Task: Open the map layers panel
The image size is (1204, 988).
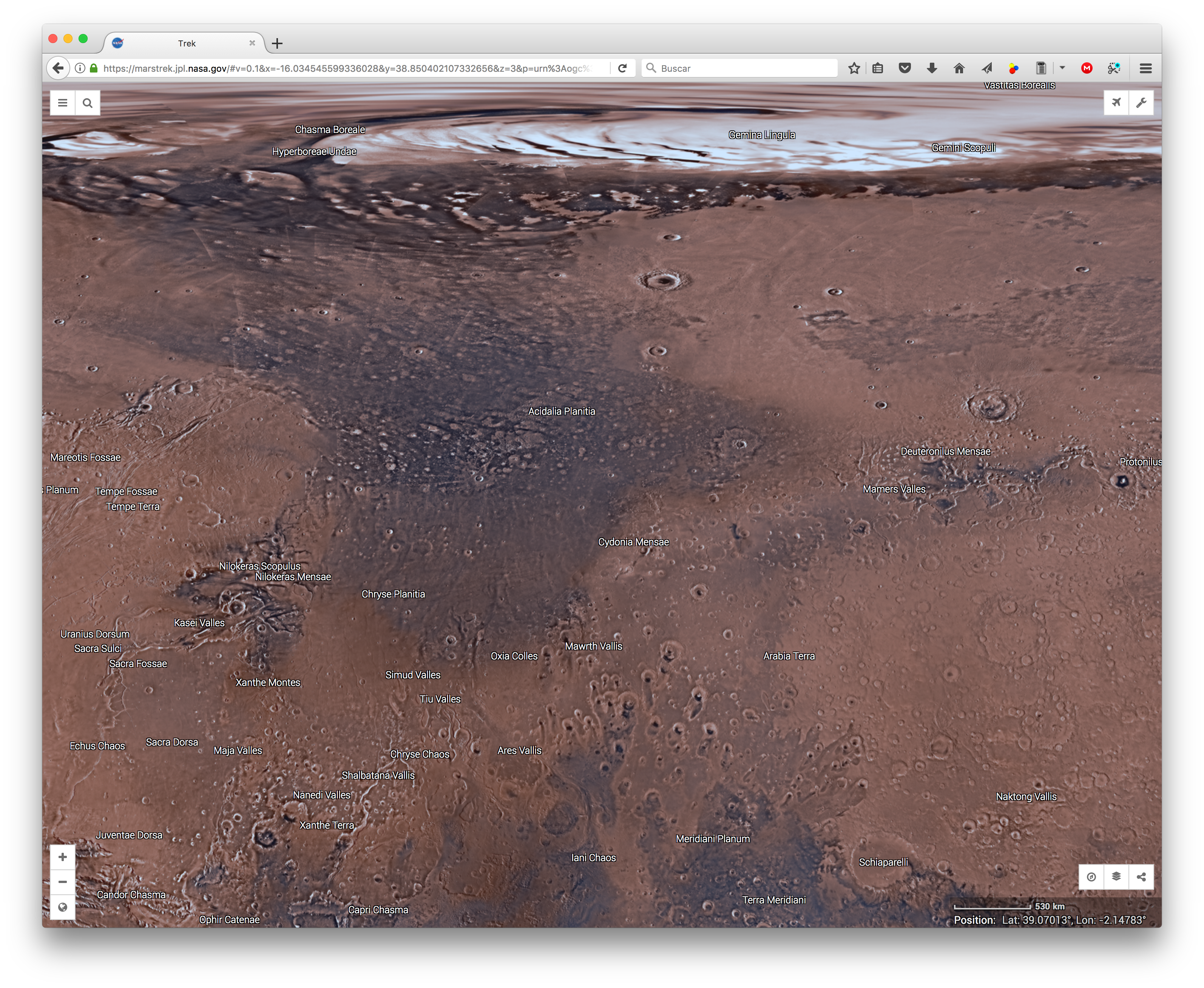Action: [x=1116, y=877]
